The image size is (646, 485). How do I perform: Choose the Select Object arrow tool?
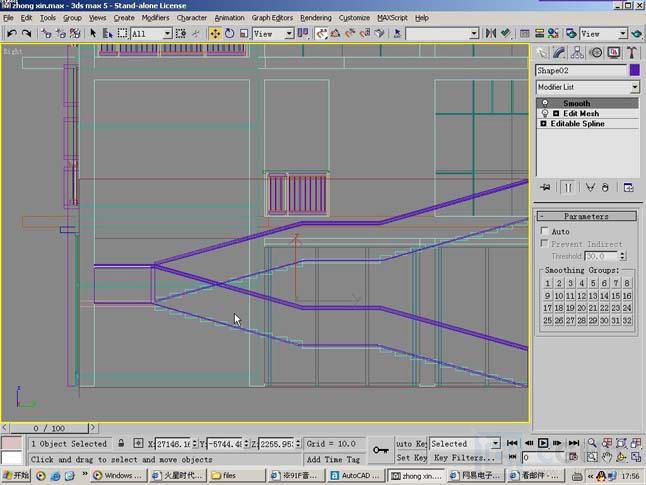click(93, 33)
